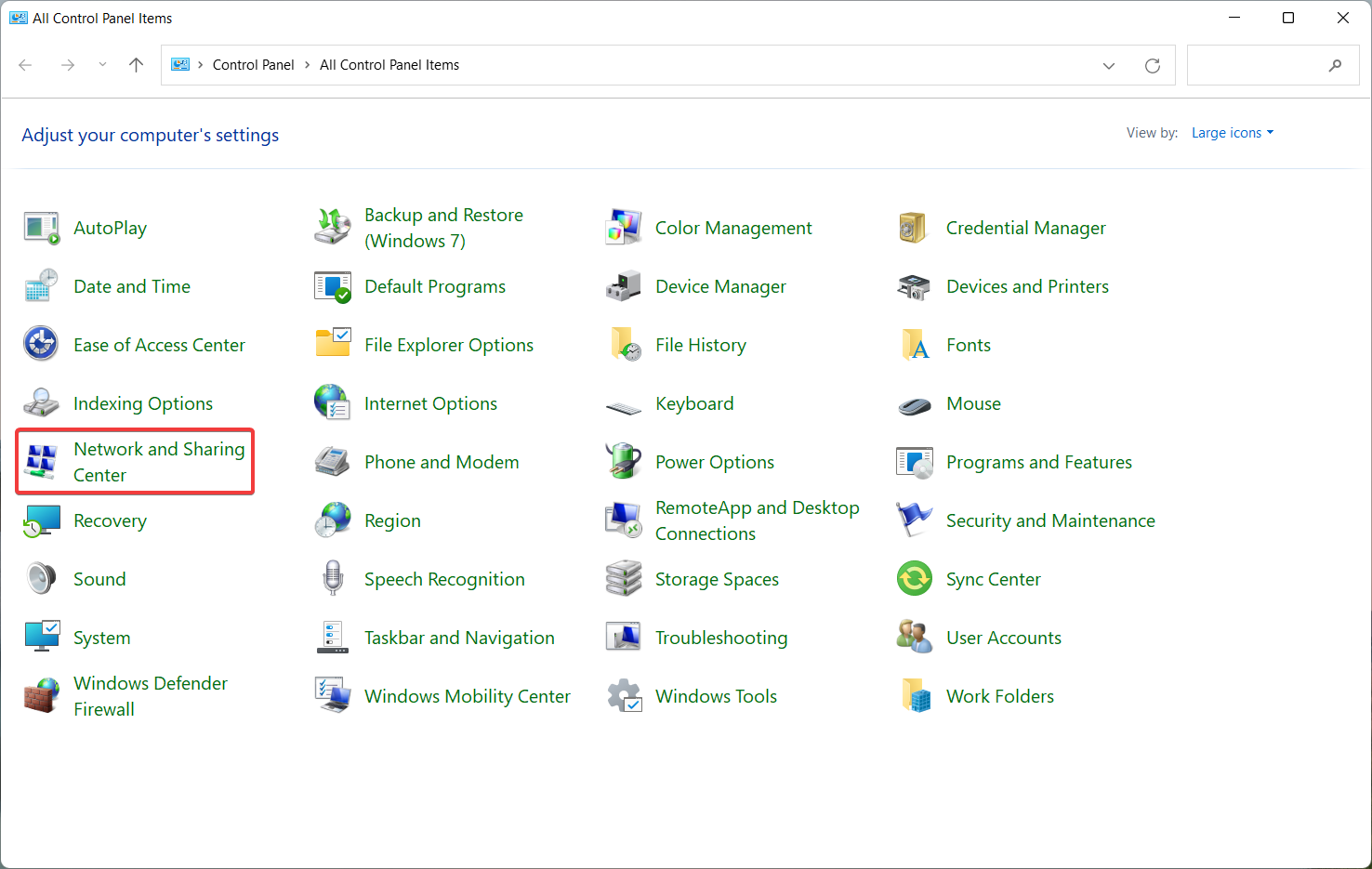
Task: Open RemoteApp and Desktop Connections link
Action: point(758,520)
